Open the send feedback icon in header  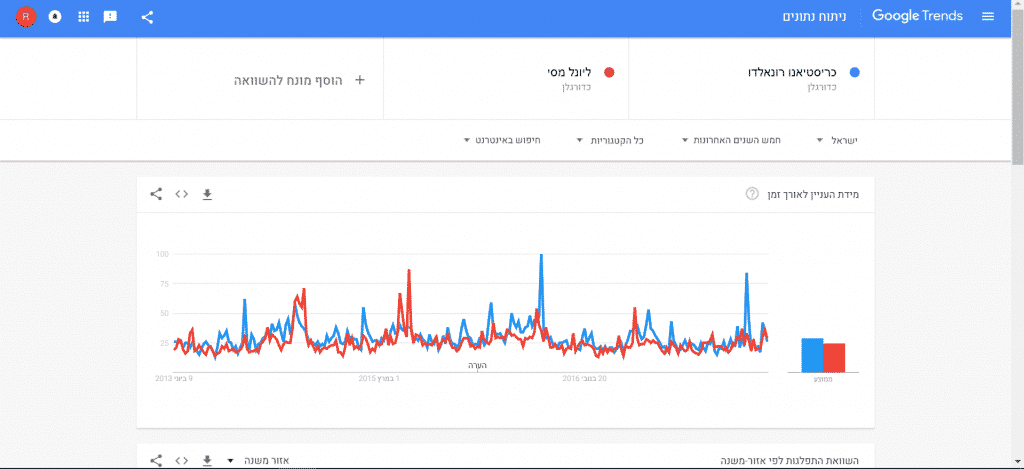[x=110, y=18]
